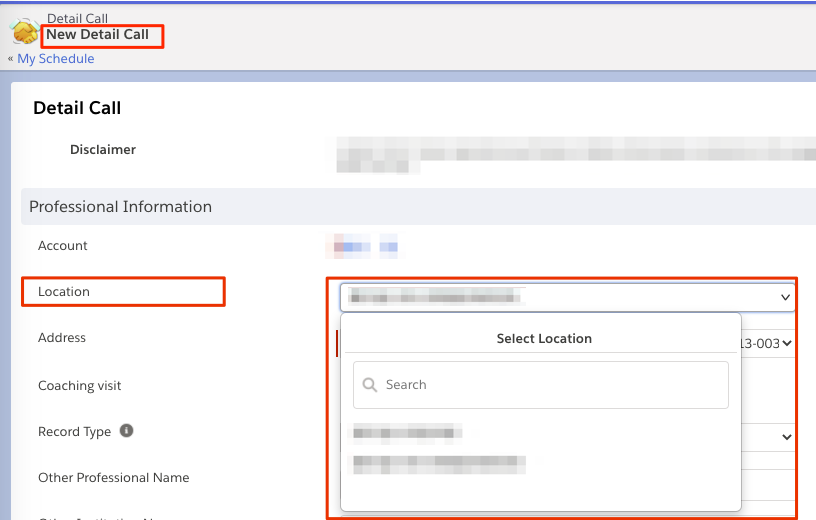Click the Detail Call handshake icon
The image size is (816, 520).
pyautogui.click(x=25, y=31)
